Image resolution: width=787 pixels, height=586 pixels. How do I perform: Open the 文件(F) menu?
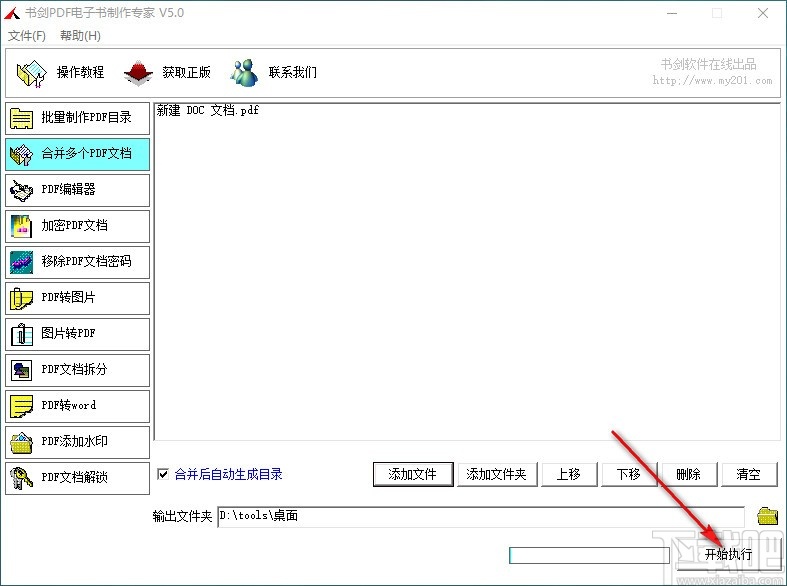coord(27,36)
